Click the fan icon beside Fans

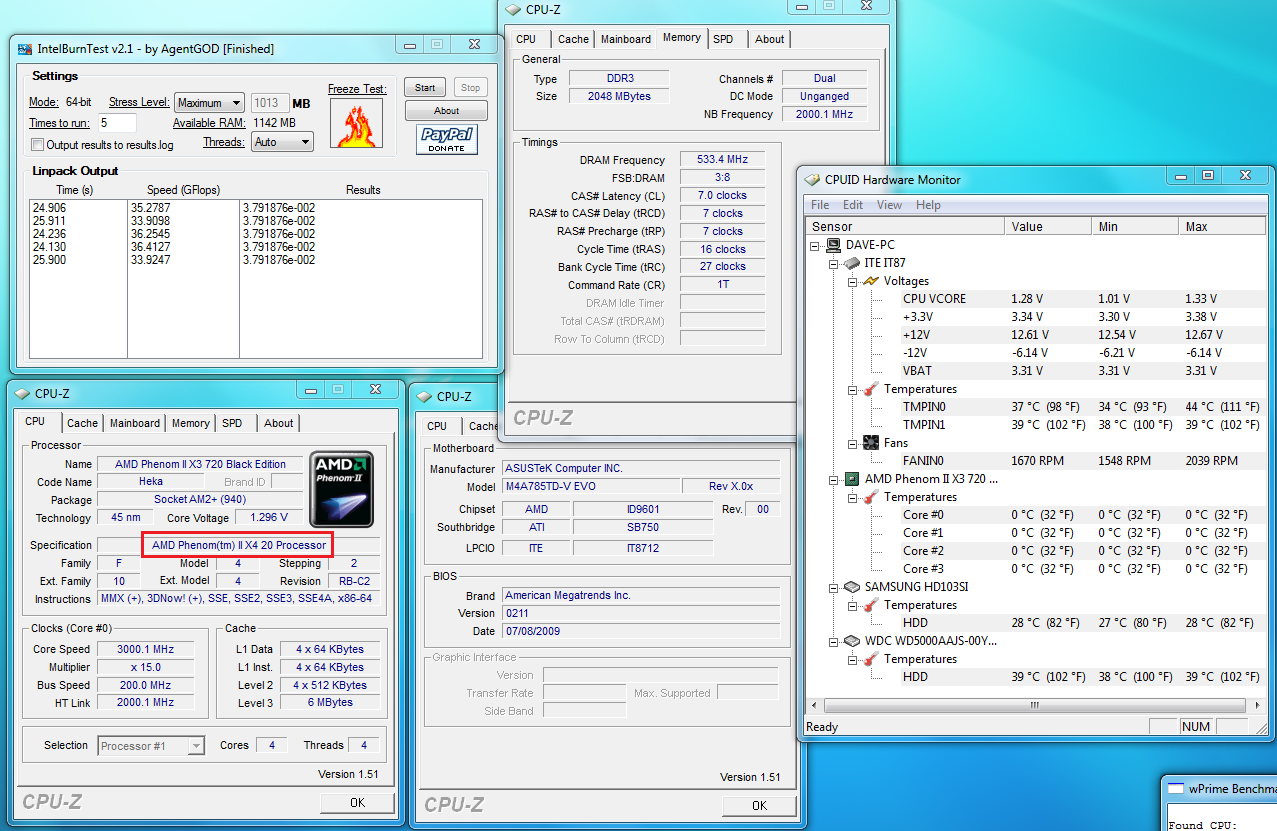pos(870,443)
